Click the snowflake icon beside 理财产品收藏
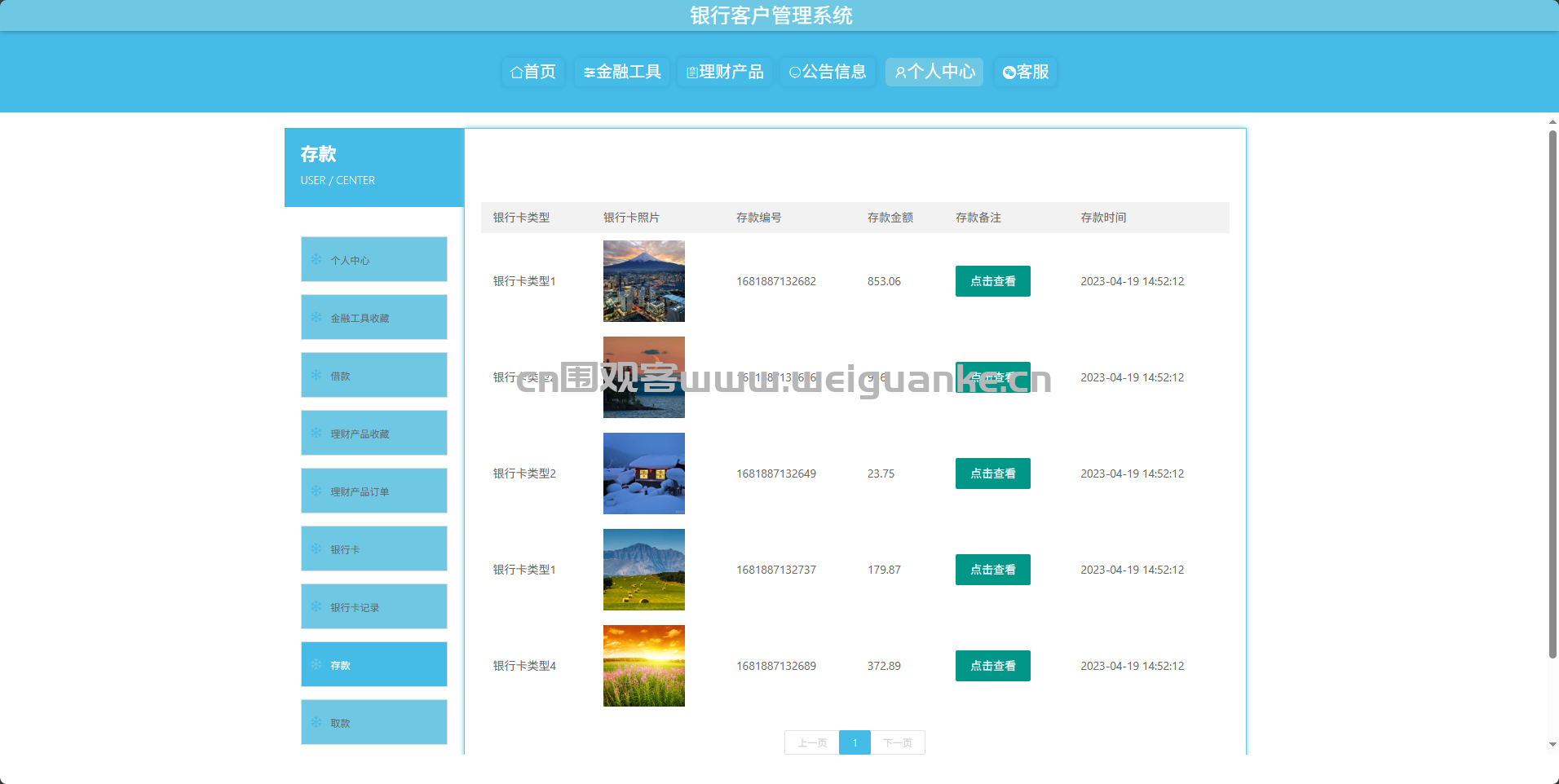1559x784 pixels. [x=316, y=433]
